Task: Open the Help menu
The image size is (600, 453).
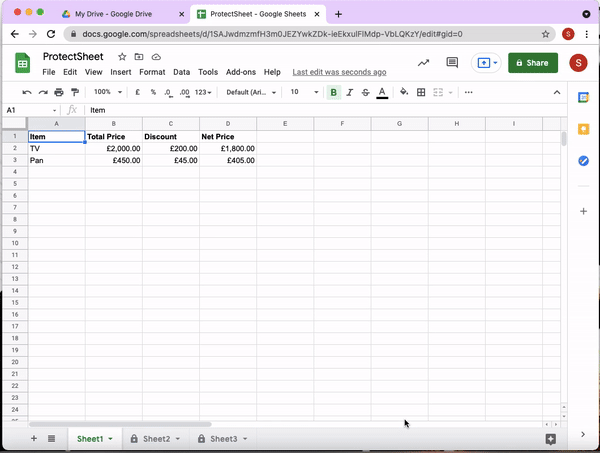Action: [x=272, y=72]
